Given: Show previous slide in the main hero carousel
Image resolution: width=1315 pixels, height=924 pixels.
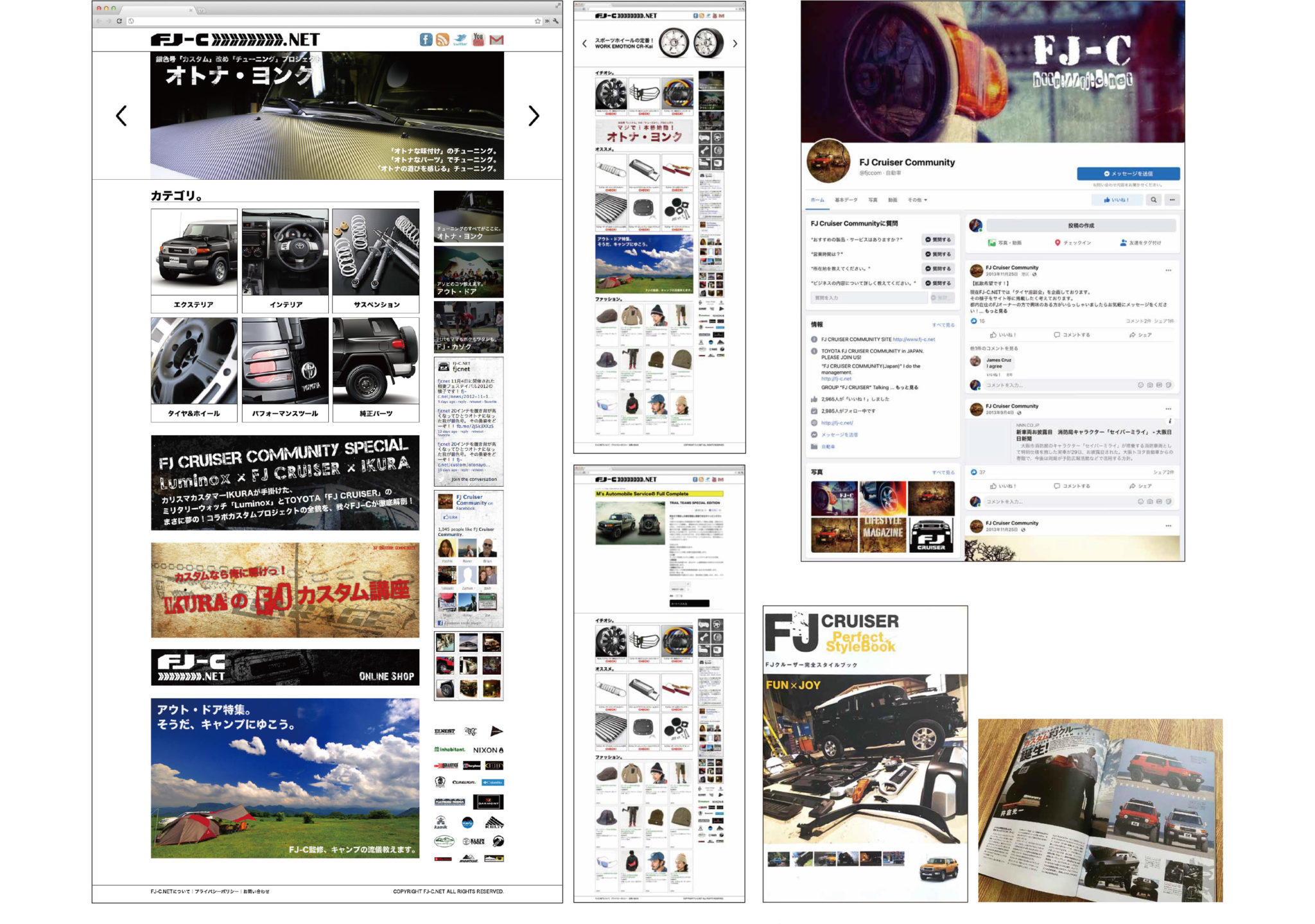Looking at the screenshot, I should click(x=121, y=116).
